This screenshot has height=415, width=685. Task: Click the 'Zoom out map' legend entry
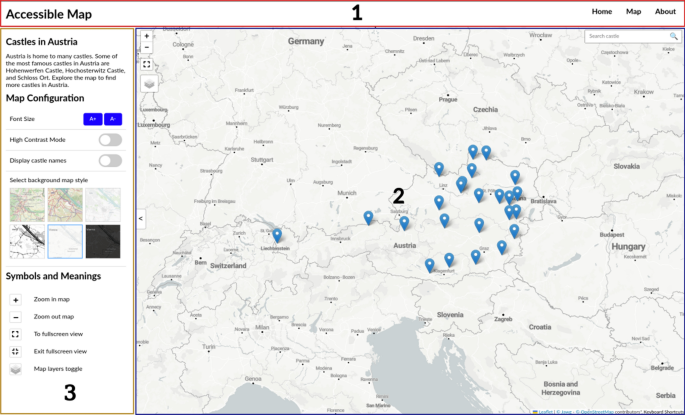click(x=54, y=317)
